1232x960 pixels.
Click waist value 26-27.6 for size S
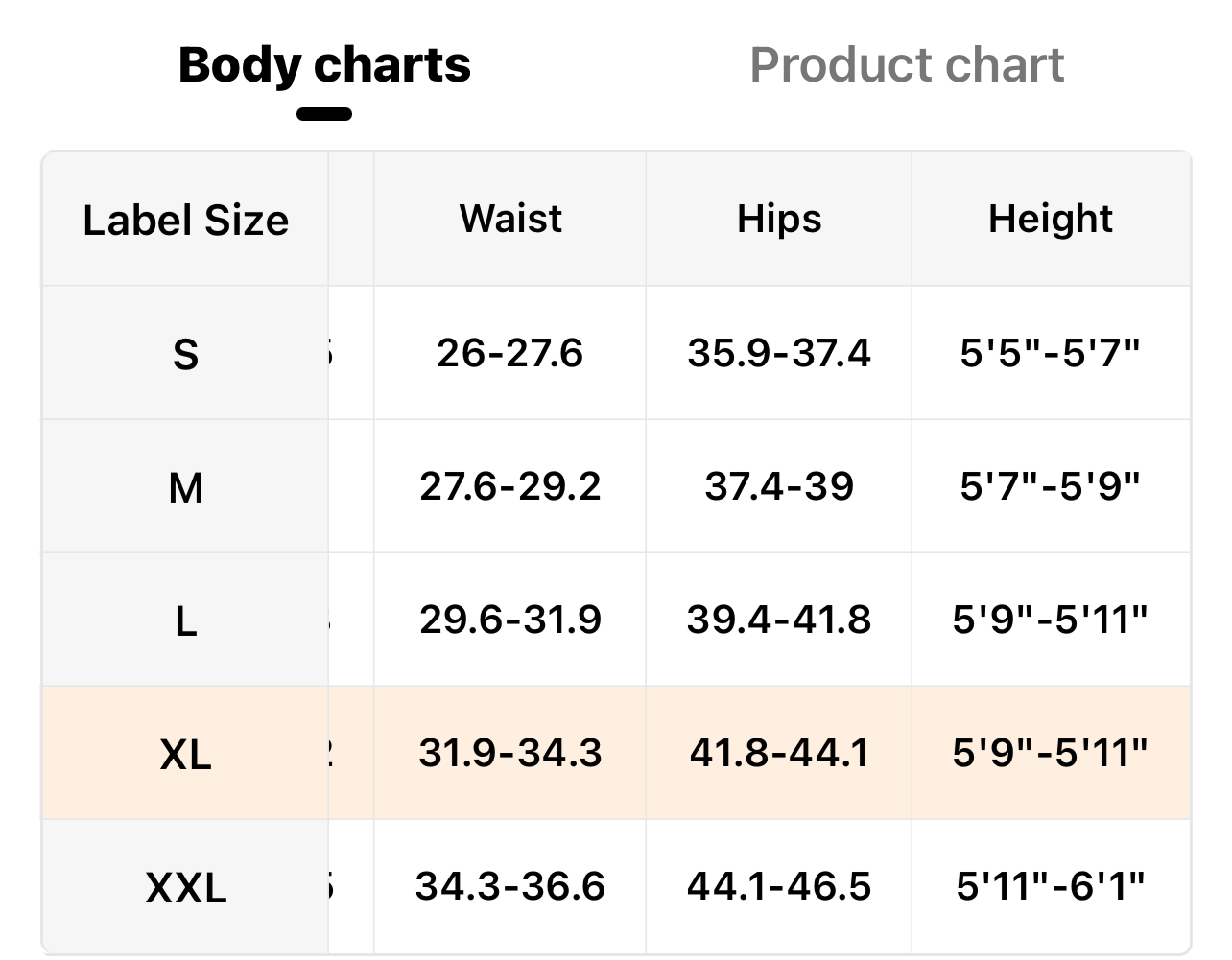[509, 353]
